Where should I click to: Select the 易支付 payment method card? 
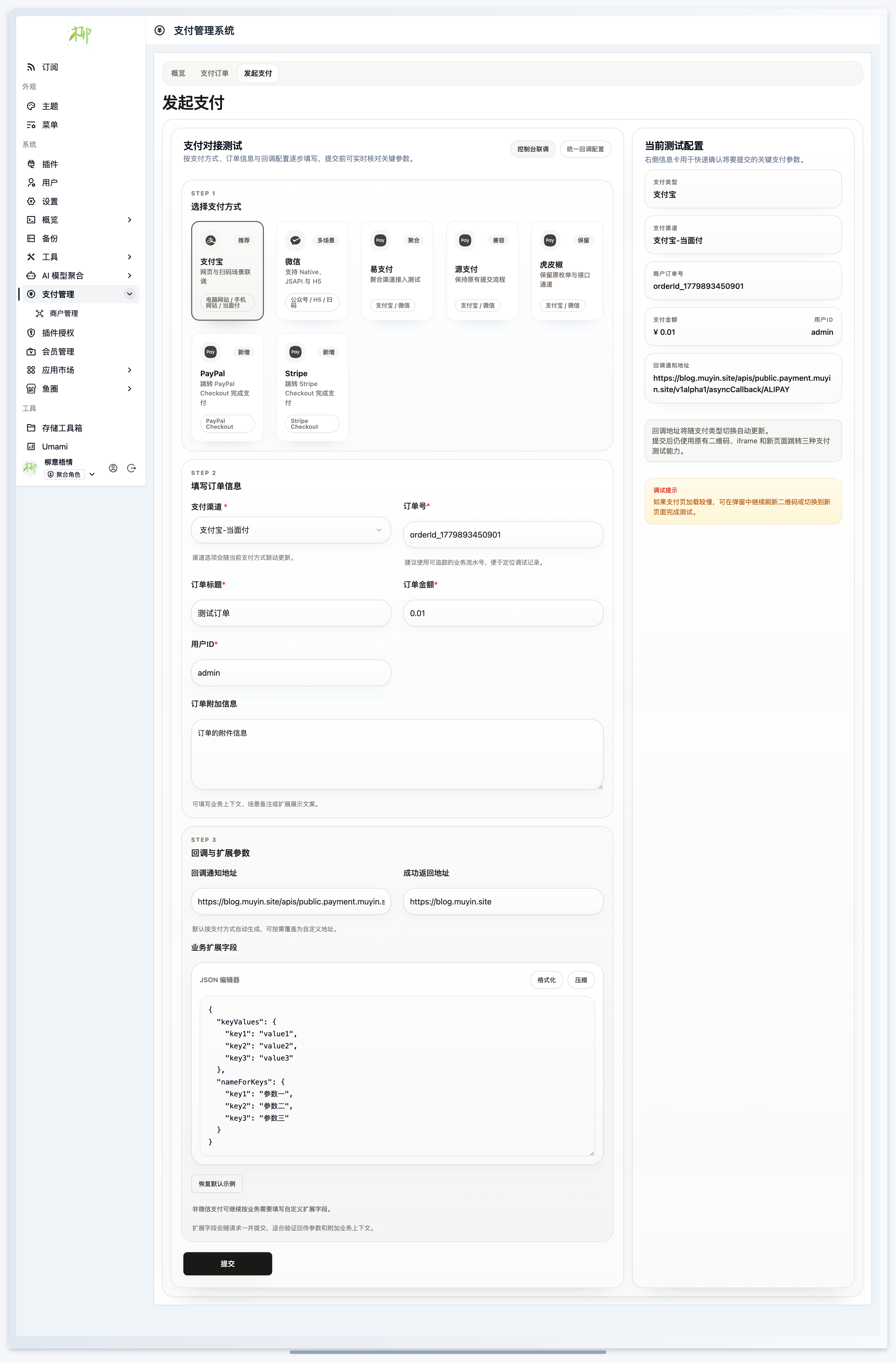[397, 271]
